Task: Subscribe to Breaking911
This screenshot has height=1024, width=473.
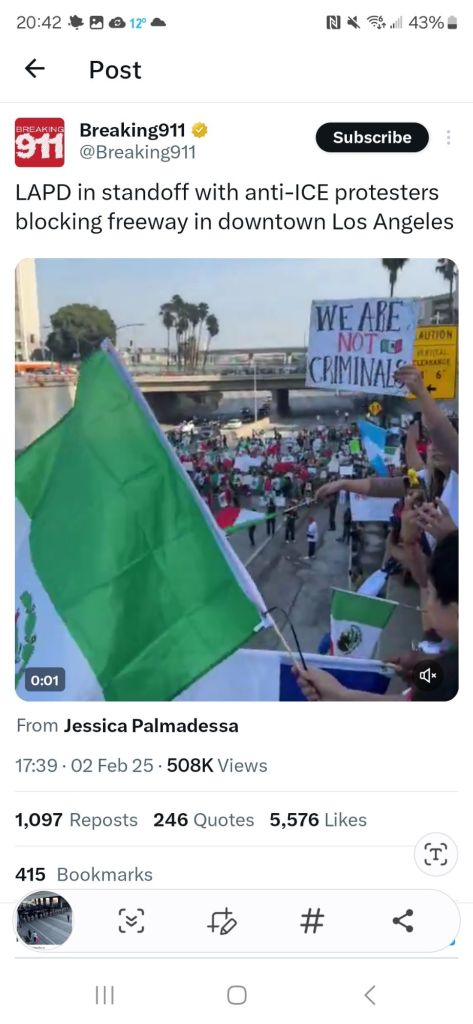Action: click(x=372, y=137)
